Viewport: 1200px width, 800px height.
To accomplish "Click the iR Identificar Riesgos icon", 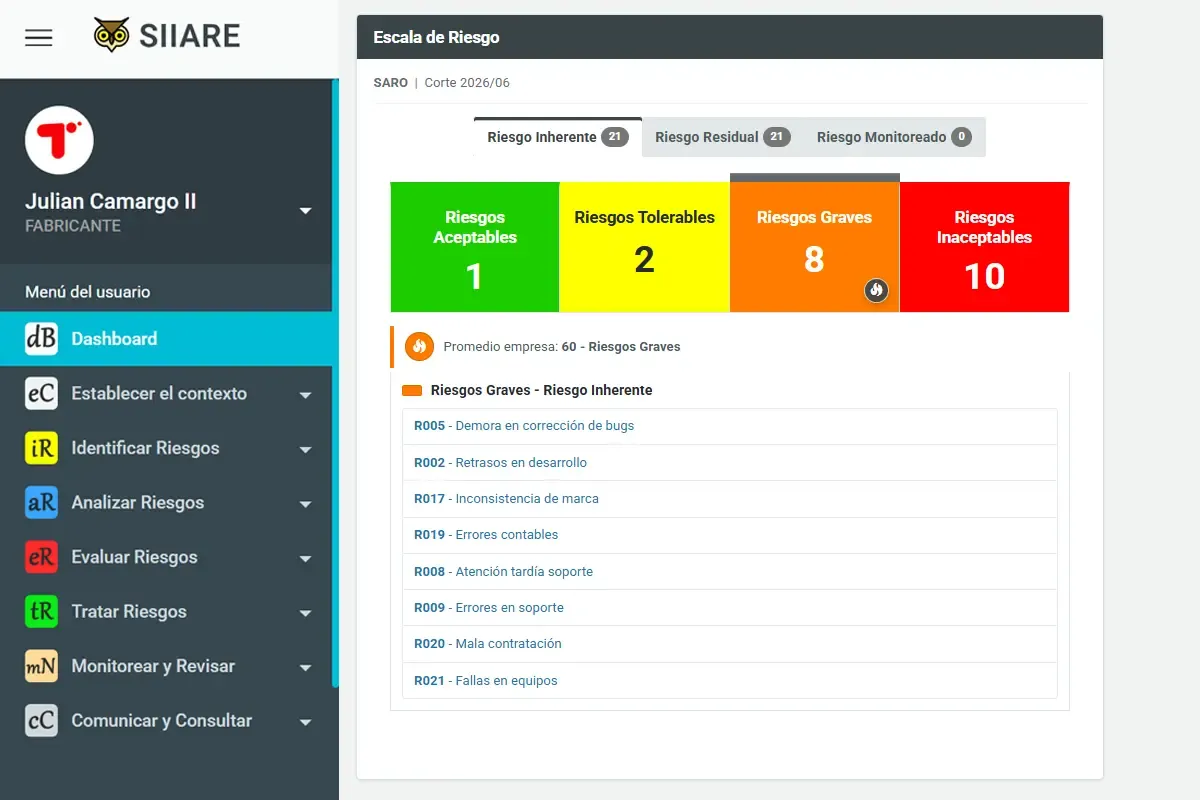I will click(41, 448).
